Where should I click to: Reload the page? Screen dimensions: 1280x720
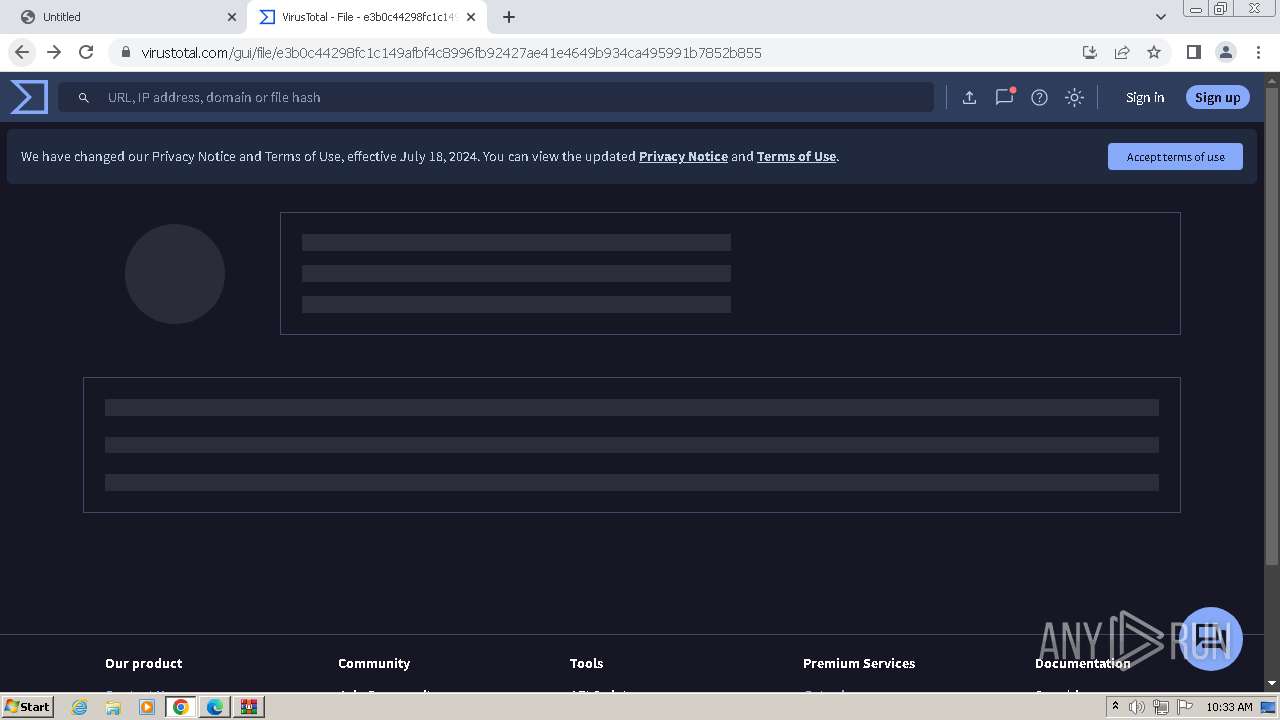(86, 52)
